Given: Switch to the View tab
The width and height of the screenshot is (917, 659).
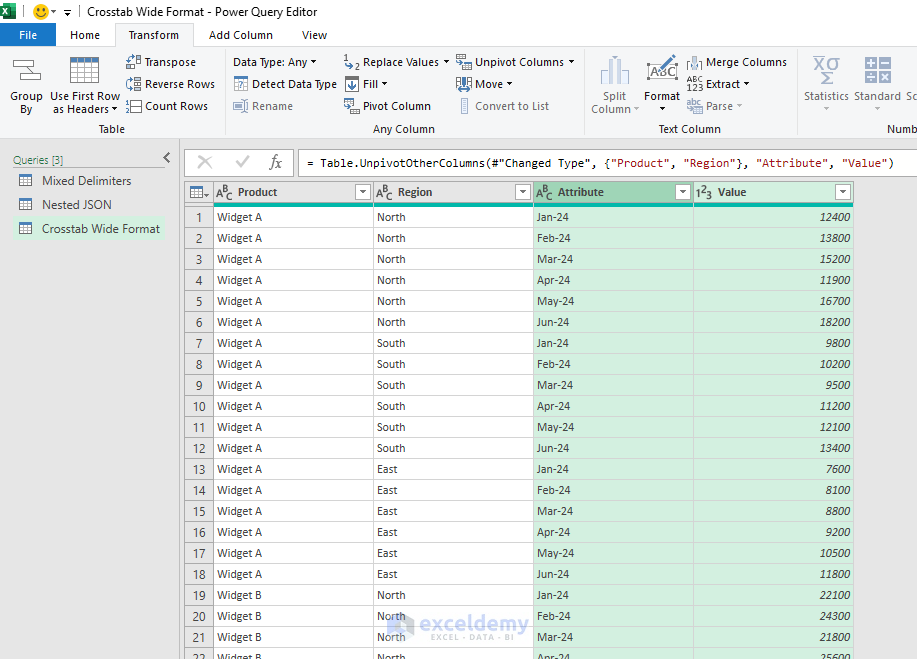Looking at the screenshot, I should pyautogui.click(x=314, y=35).
